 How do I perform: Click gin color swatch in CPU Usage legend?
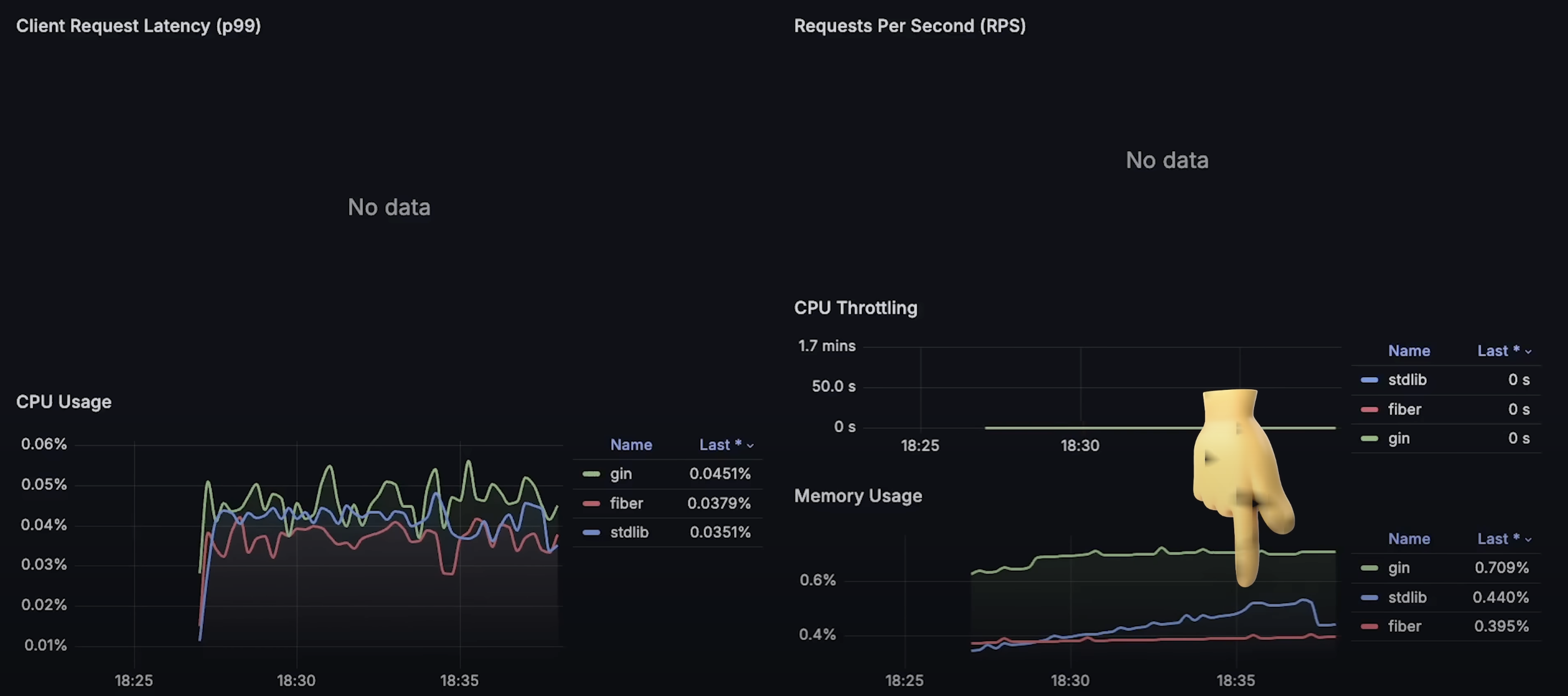click(x=590, y=474)
